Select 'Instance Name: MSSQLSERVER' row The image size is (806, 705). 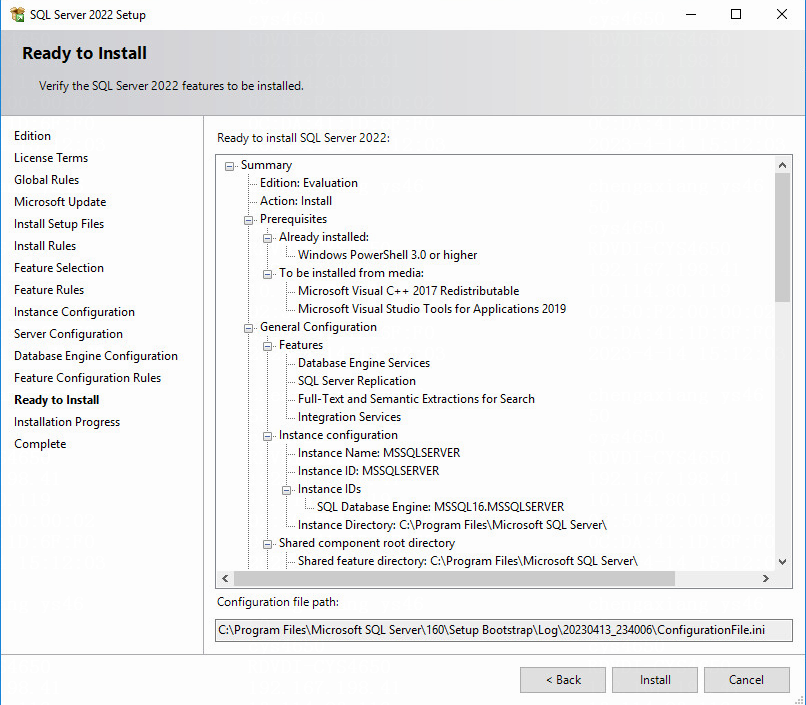(x=379, y=453)
